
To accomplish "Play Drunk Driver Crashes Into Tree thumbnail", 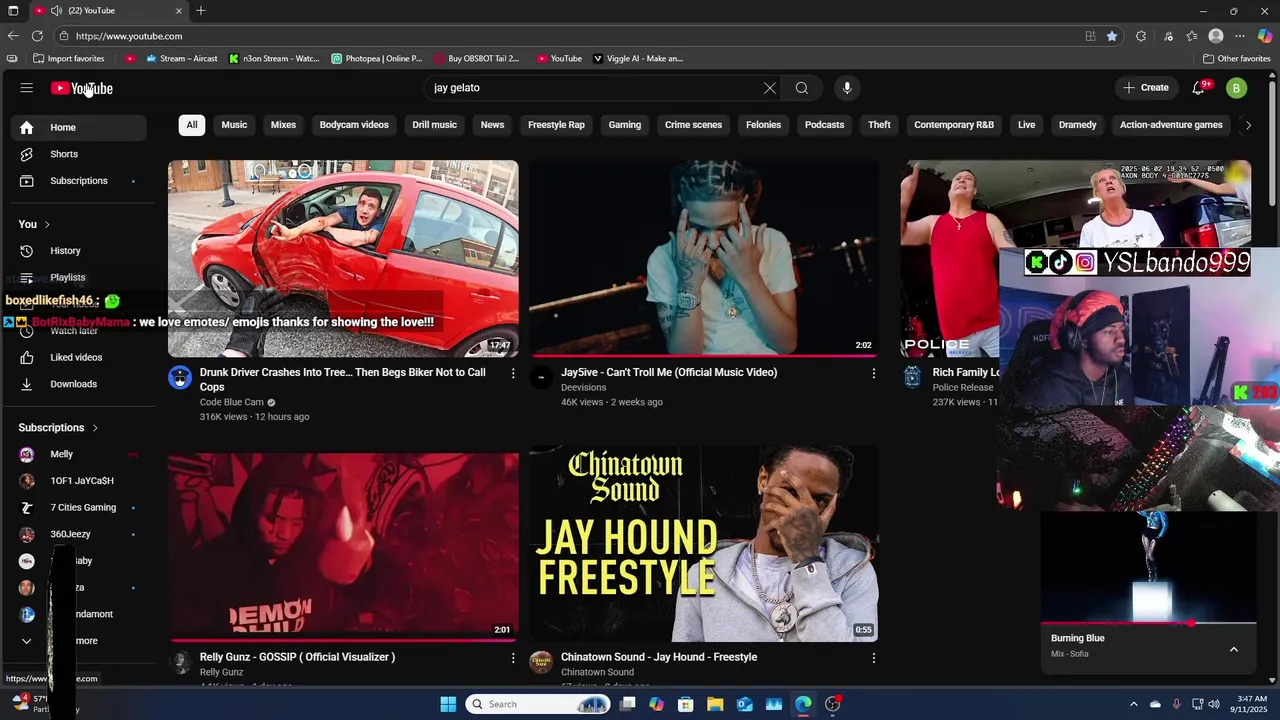I will coord(343,258).
